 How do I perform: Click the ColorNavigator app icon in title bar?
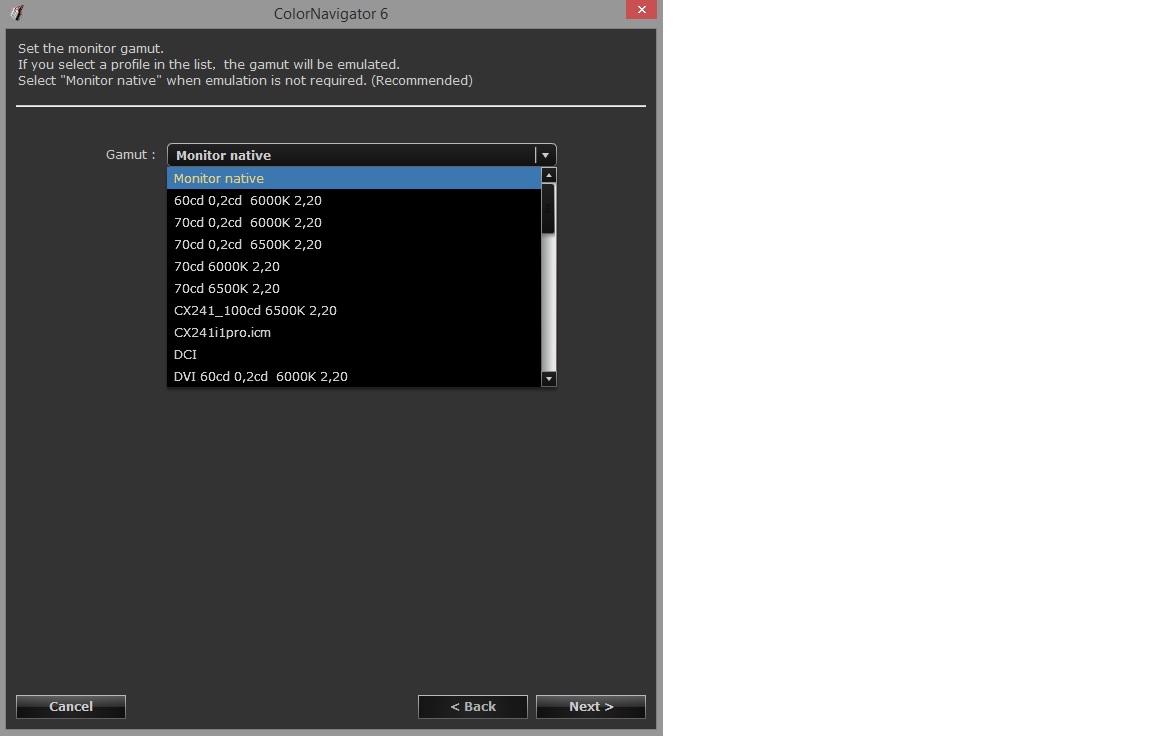[17, 13]
